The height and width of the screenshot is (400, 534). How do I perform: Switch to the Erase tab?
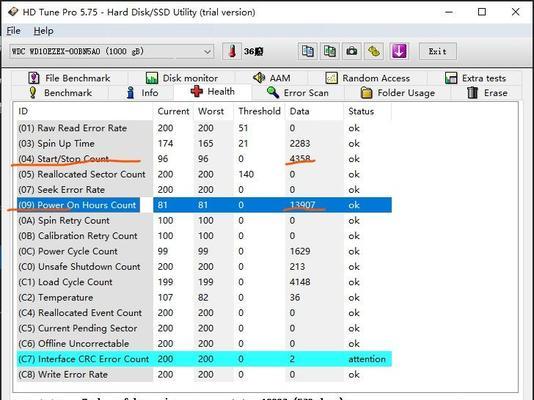487,93
